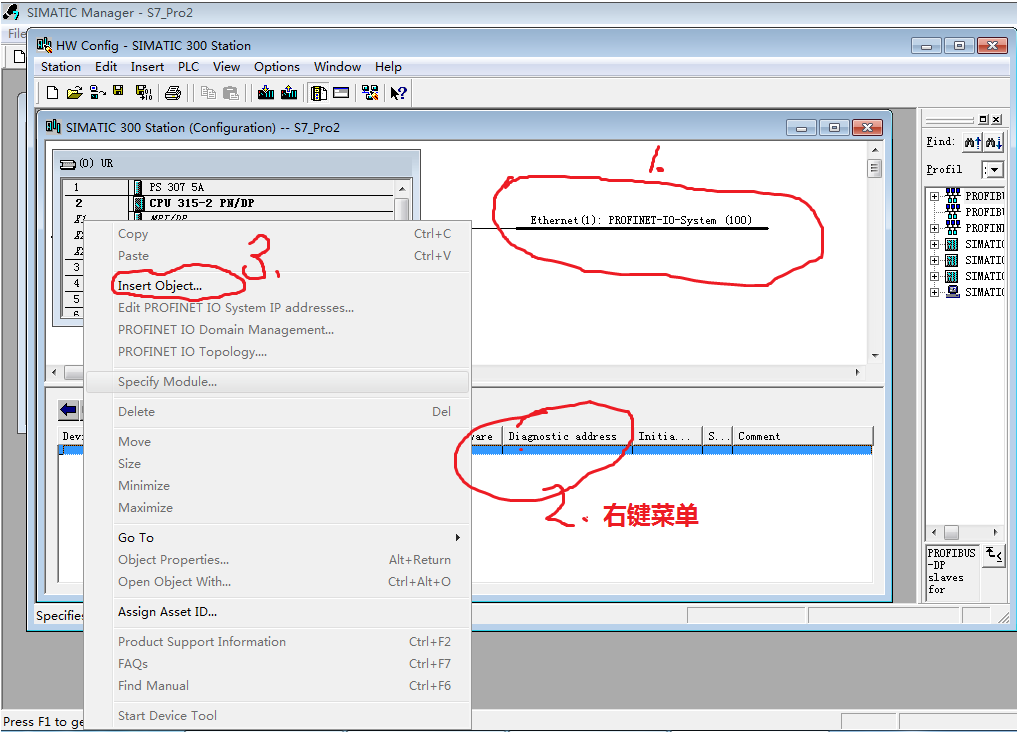Activate the Help pointer icon
Viewport: 1017px width, 732px height.
(x=397, y=92)
